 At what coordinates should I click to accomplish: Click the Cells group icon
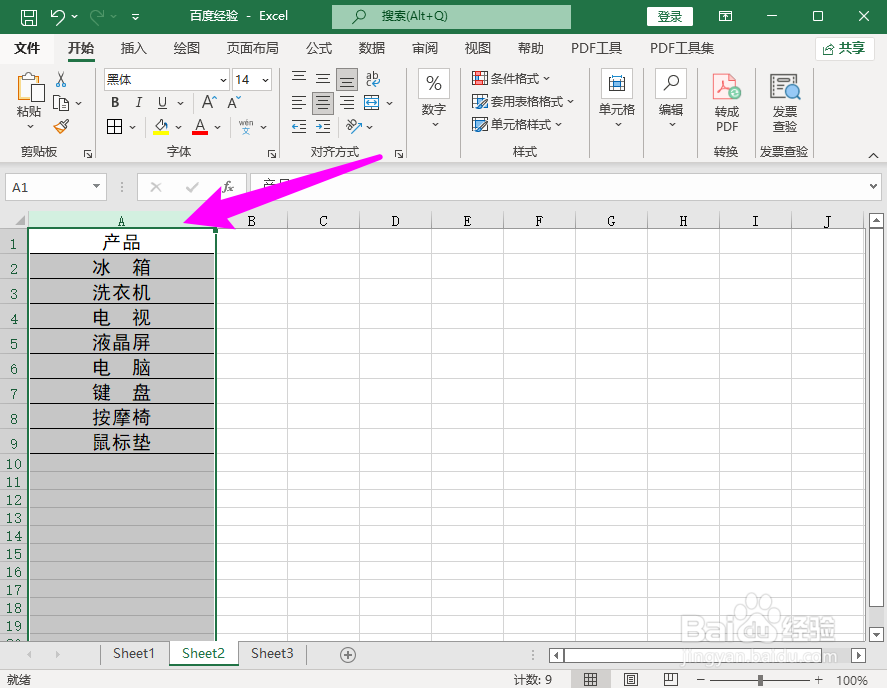[x=617, y=84]
